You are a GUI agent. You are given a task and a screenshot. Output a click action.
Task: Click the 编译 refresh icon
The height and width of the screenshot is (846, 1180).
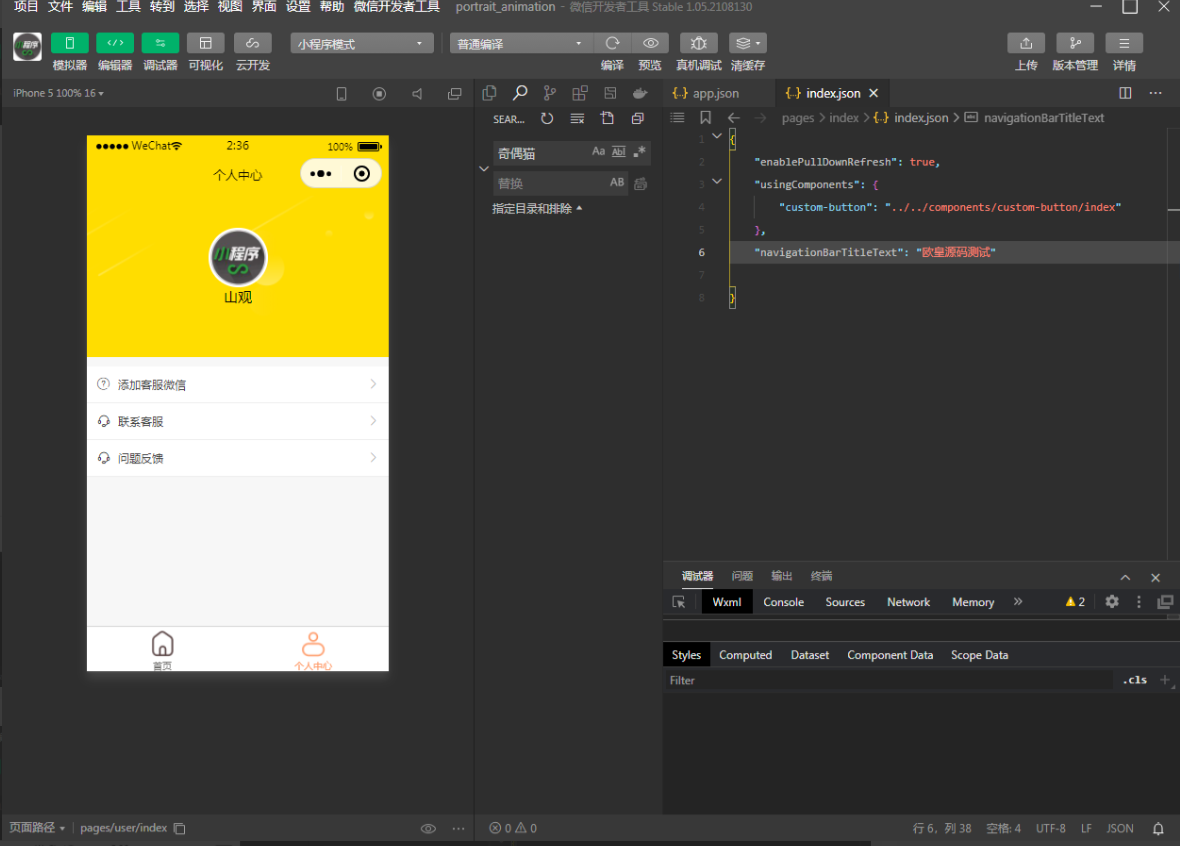click(x=612, y=43)
